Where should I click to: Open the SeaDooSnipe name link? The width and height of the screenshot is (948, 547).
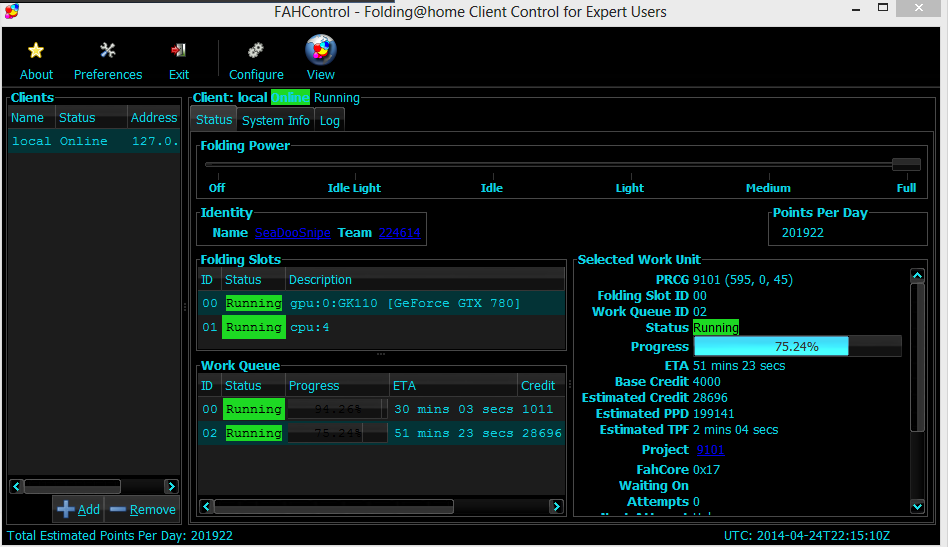(x=293, y=233)
